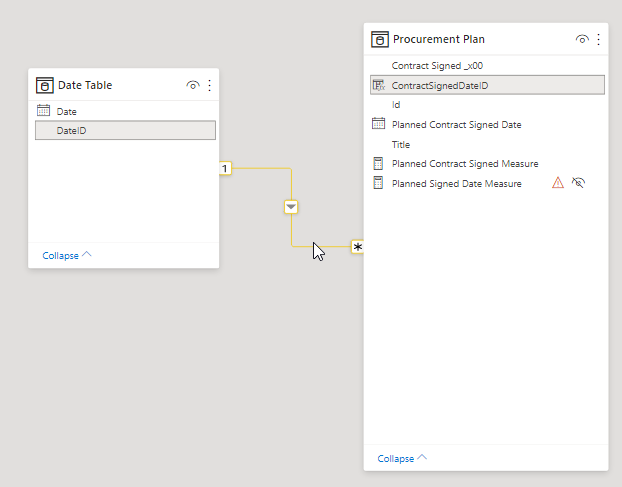Toggle Date Table visibility eye icon
622x487 pixels.
click(x=193, y=85)
